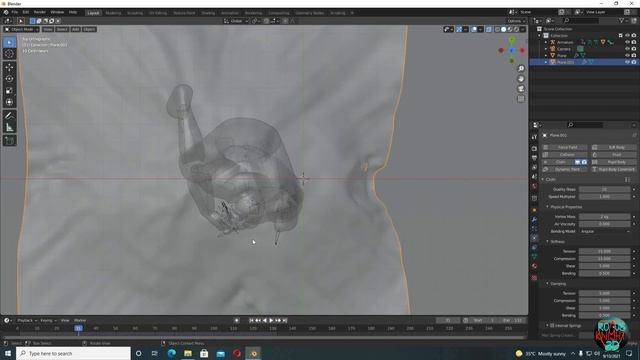Select the Select Box tool
The image size is (640, 360).
(x=9, y=42)
